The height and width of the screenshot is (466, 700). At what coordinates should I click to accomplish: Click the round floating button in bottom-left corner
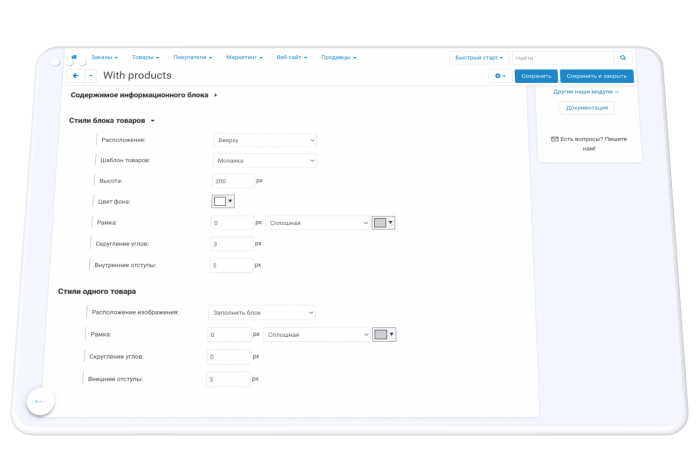point(41,401)
